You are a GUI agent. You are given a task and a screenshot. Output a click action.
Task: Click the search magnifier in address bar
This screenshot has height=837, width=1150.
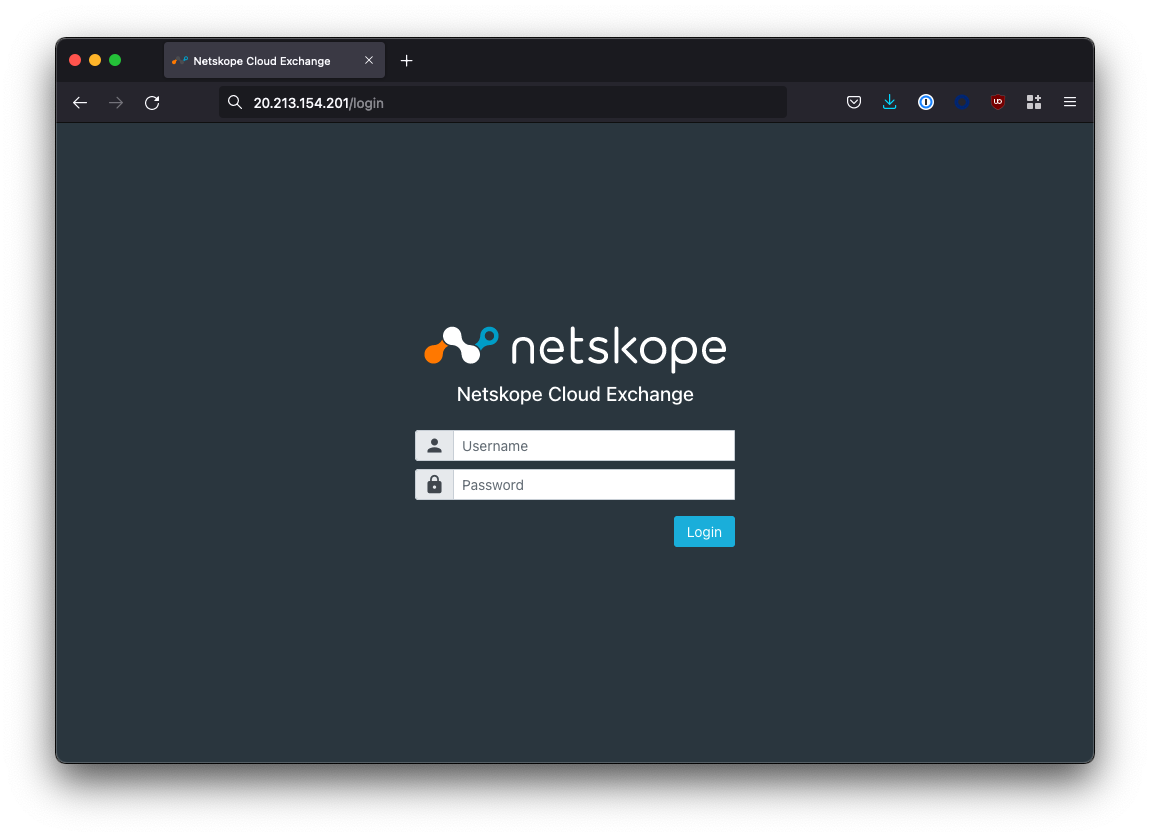[235, 102]
